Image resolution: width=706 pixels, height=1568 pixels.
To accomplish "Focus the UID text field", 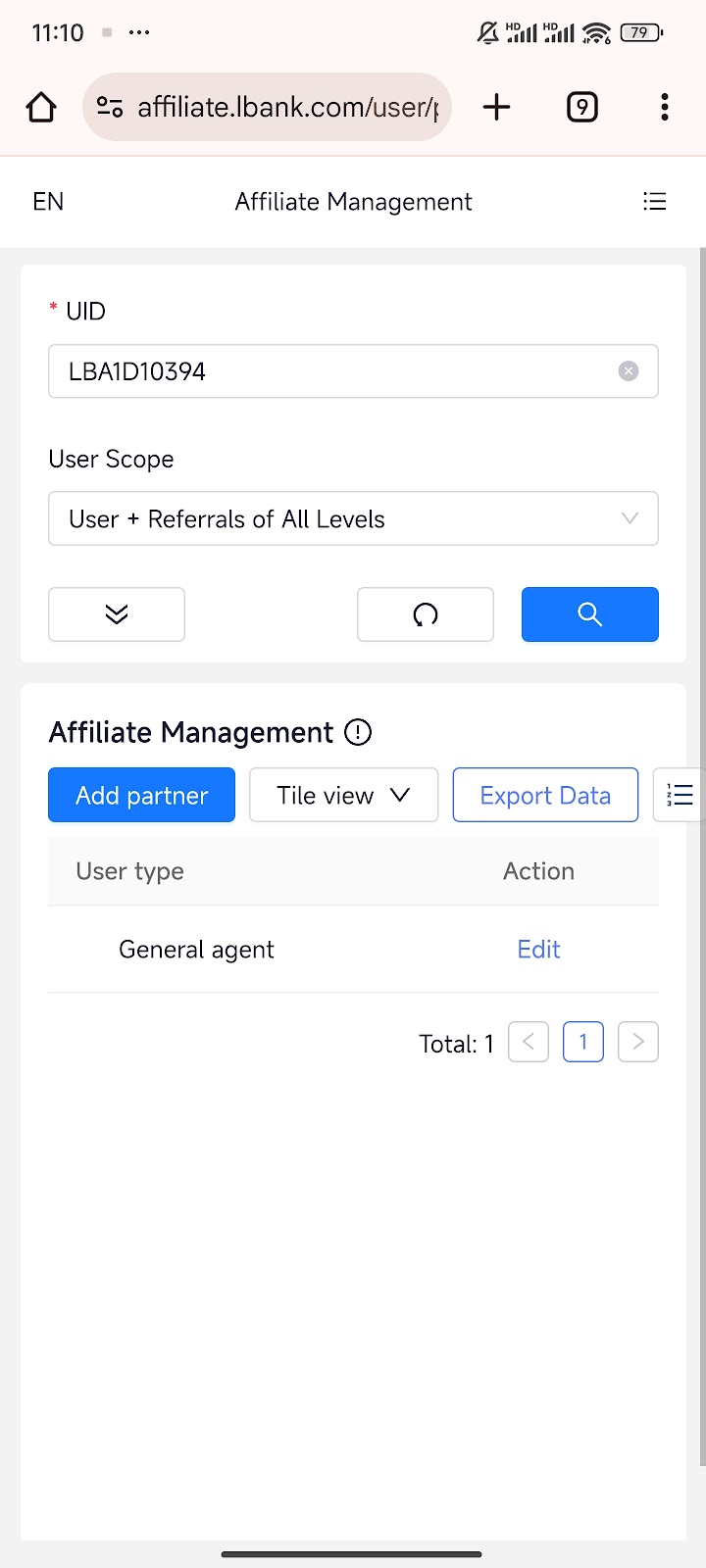I will tap(333, 371).
